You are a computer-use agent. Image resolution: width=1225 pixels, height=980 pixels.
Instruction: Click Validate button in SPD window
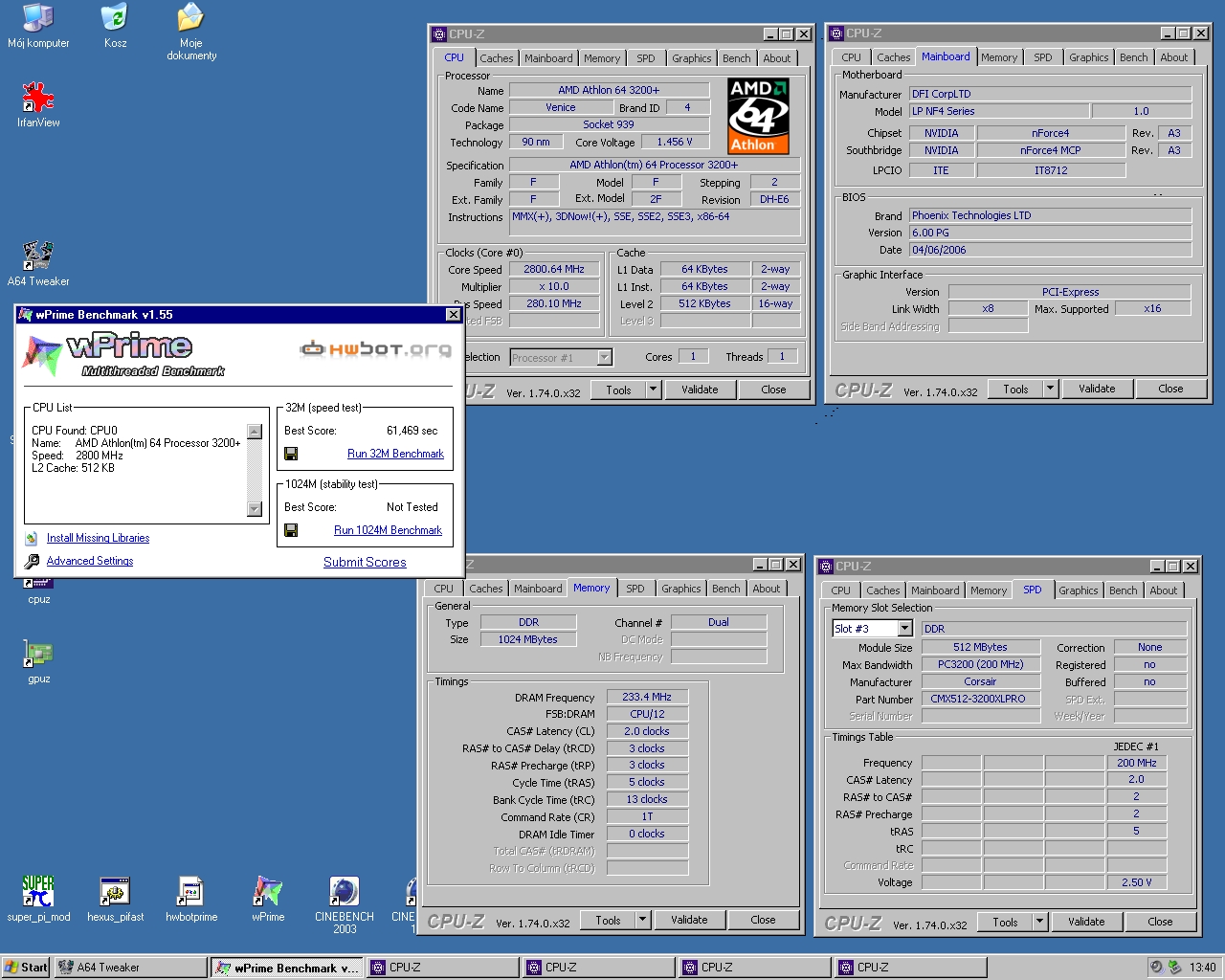point(1086,922)
